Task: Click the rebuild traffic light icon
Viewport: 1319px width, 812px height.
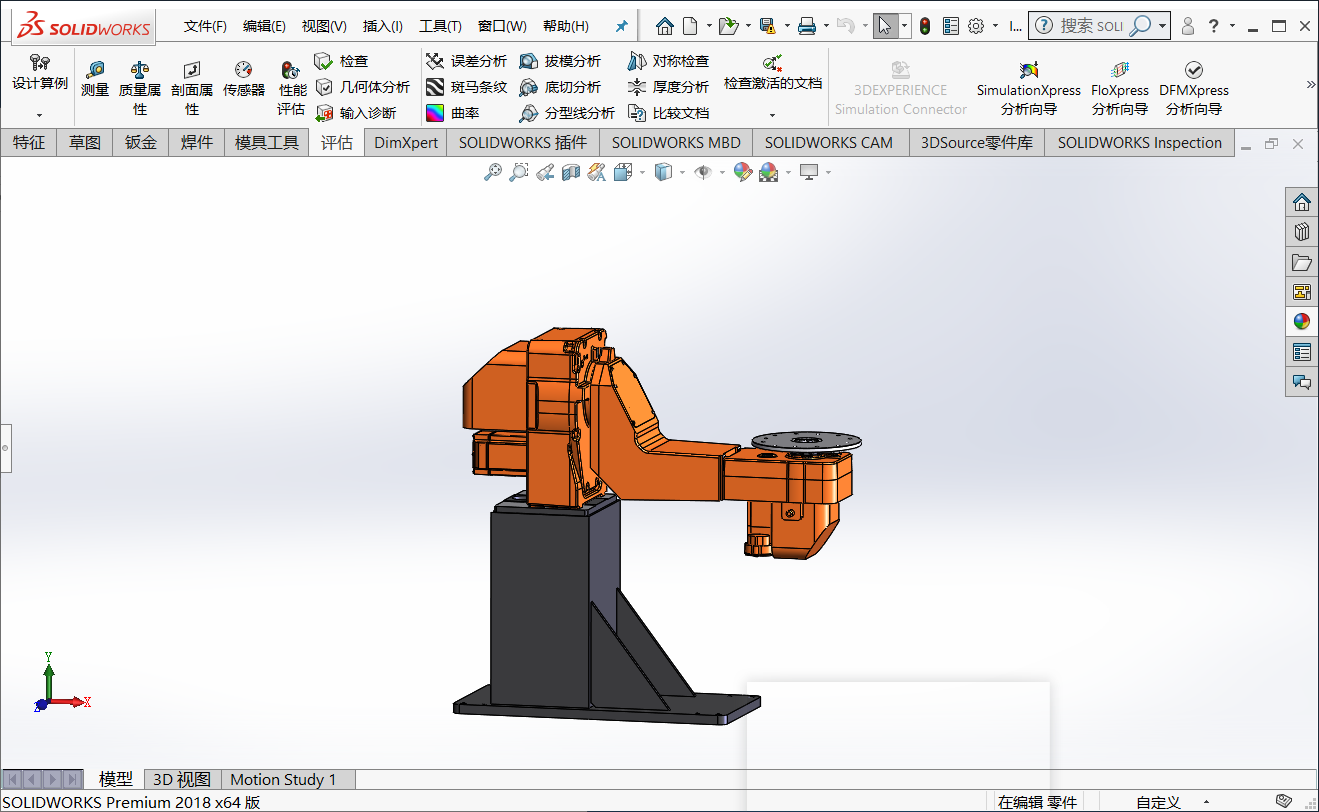Action: click(925, 26)
